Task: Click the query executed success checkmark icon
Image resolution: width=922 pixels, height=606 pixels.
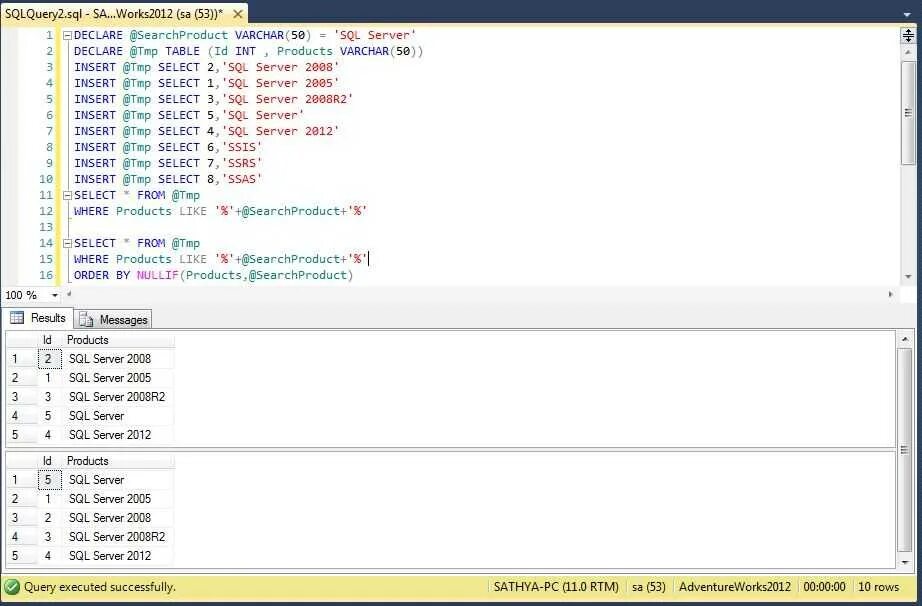Action: point(12,587)
